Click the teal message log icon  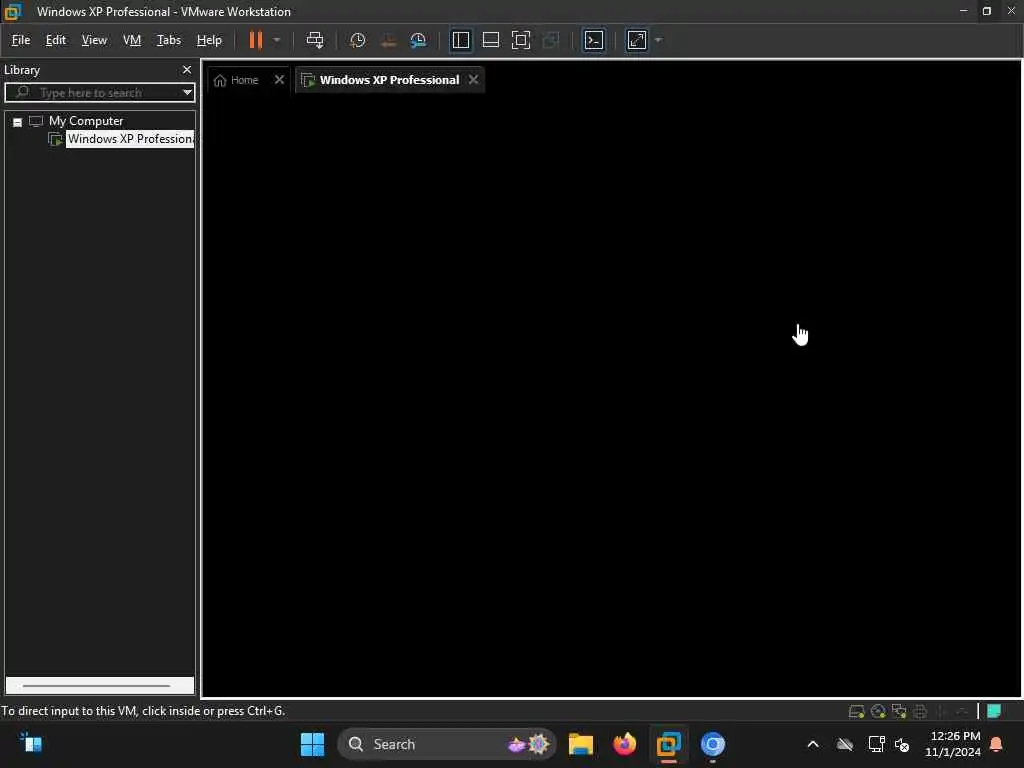(994, 711)
